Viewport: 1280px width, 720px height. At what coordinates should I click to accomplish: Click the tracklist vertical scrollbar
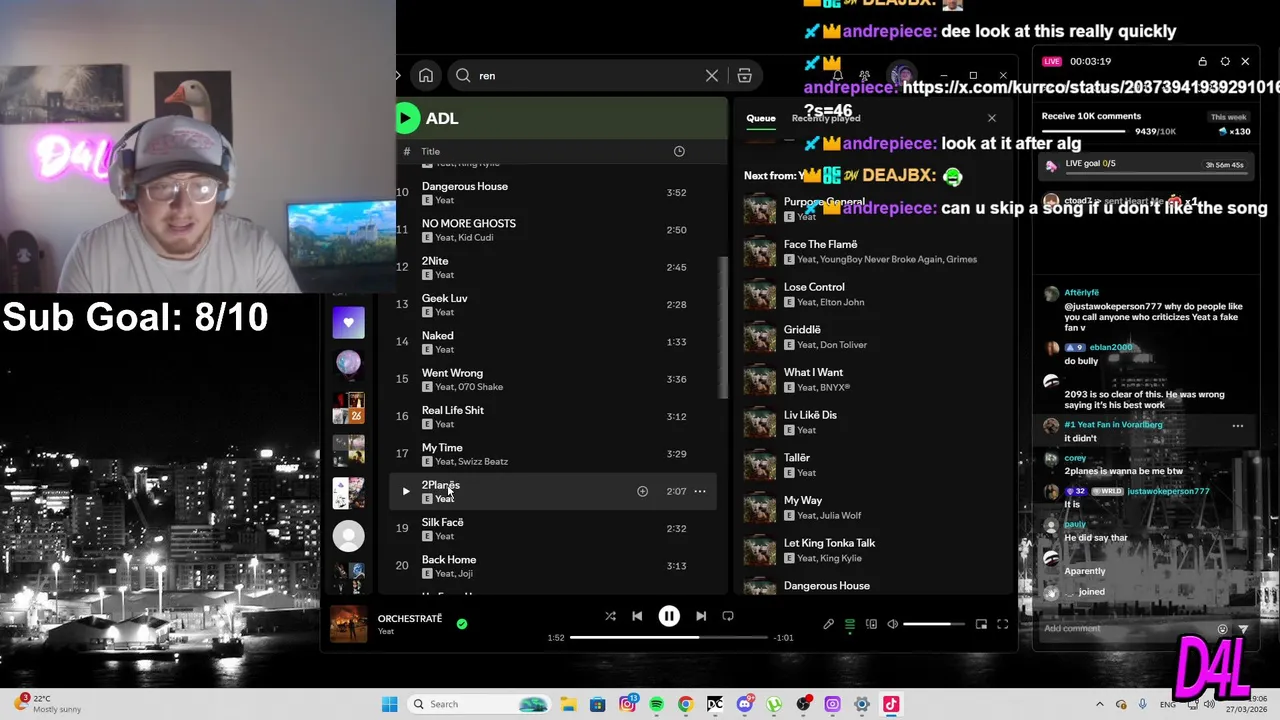[722, 328]
